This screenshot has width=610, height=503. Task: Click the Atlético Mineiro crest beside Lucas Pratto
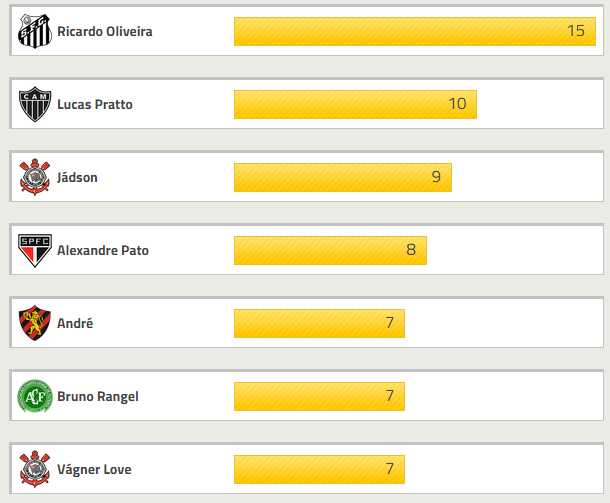coord(35,105)
